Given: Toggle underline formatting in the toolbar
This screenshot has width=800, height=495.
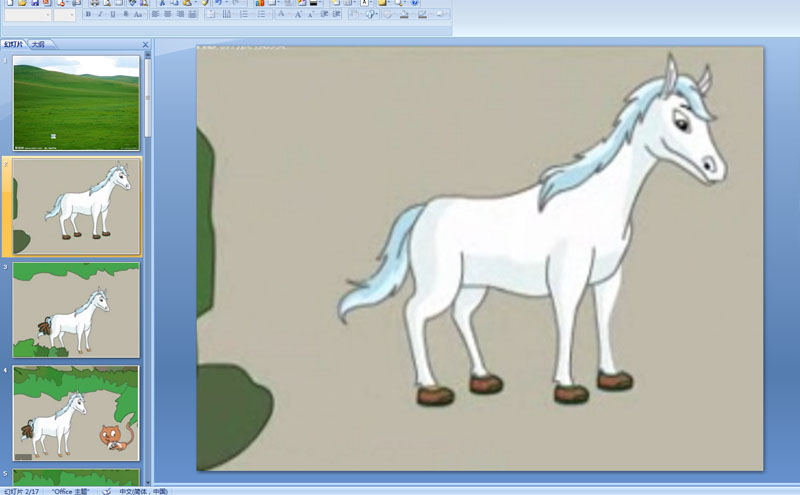Looking at the screenshot, I should point(113,14).
